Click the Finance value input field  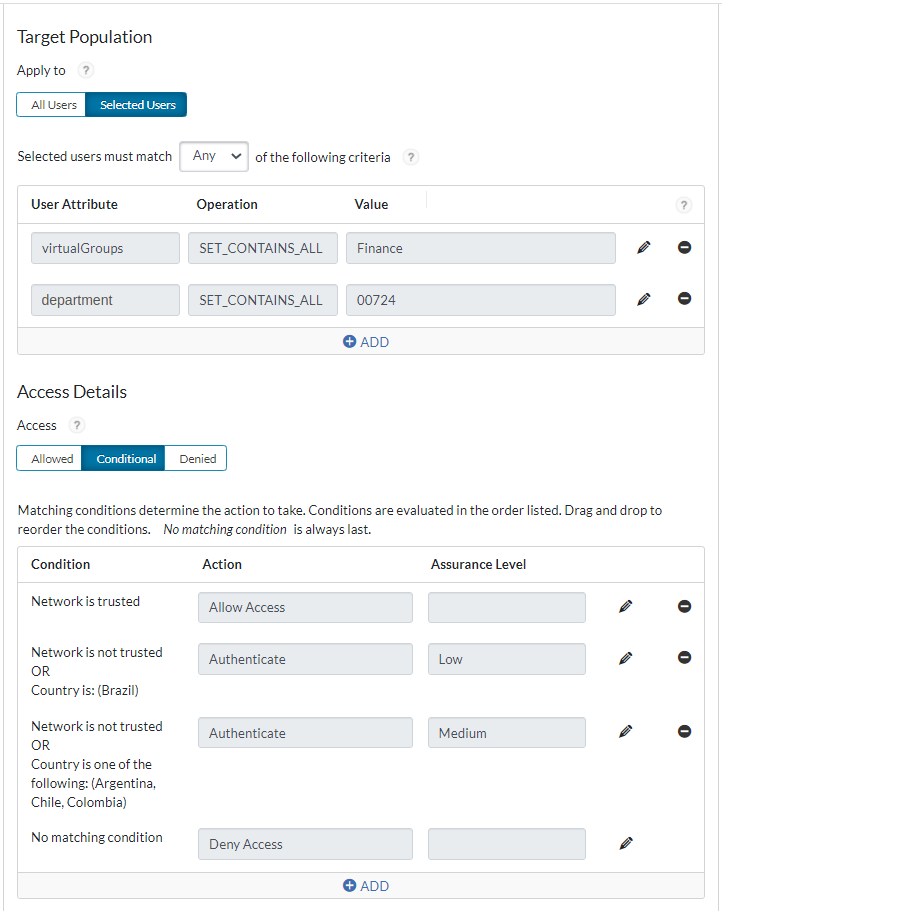(480, 247)
